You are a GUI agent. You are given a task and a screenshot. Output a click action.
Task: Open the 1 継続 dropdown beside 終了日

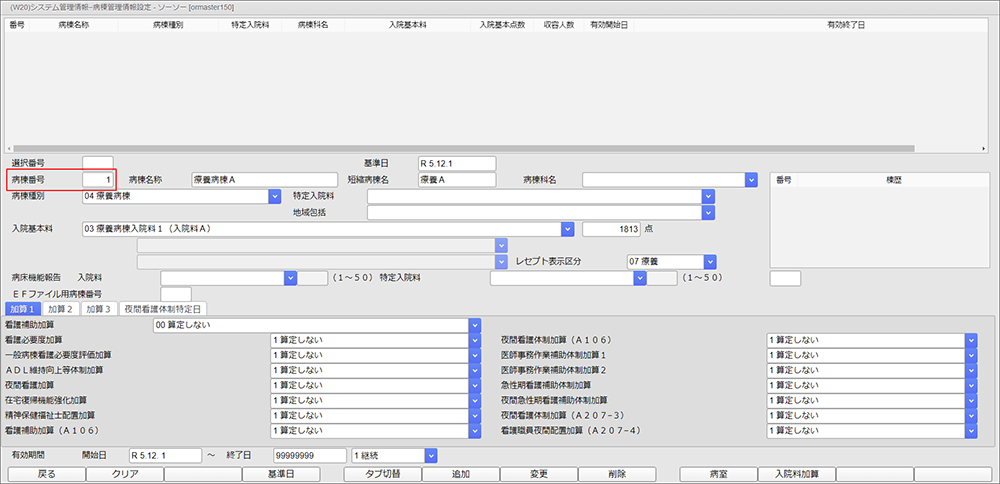tap(430, 455)
